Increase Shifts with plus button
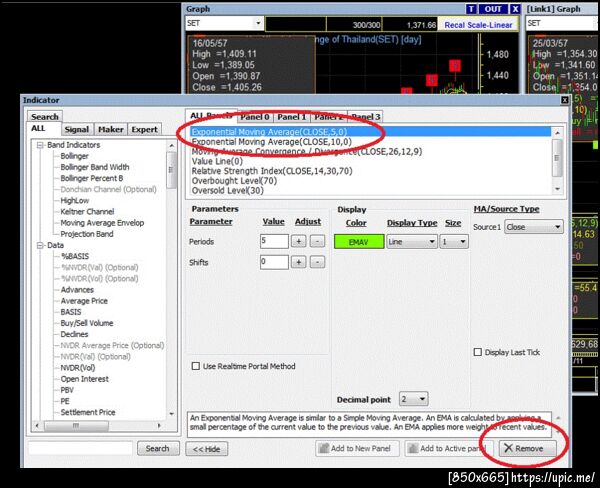Screen dimensions: 600x488 [x=298, y=263]
